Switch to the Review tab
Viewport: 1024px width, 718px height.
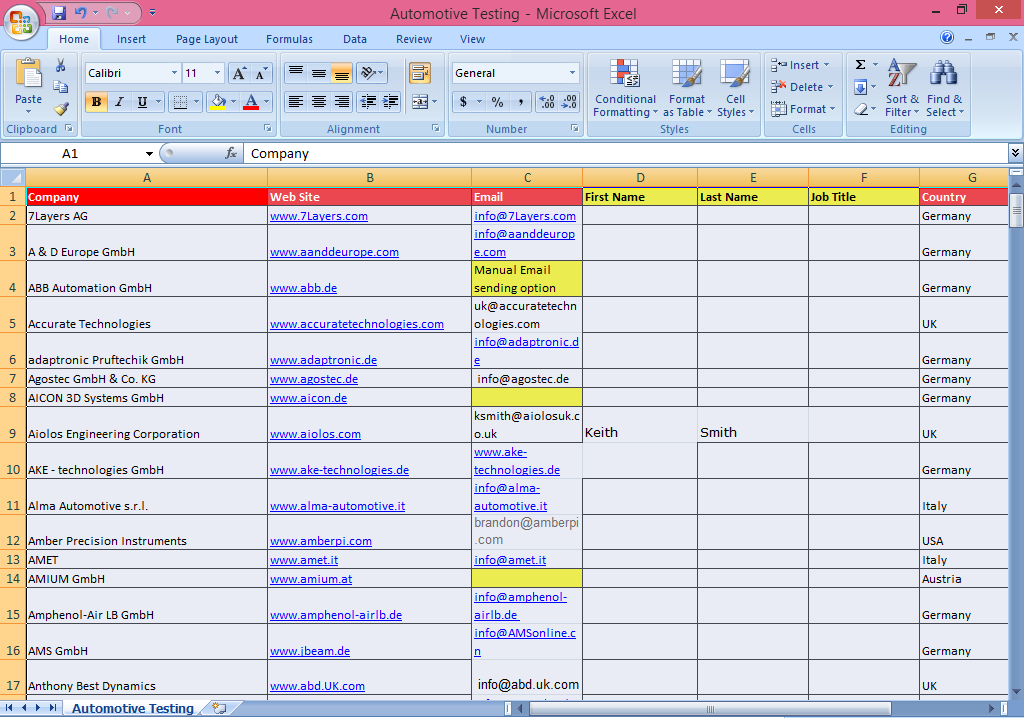pyautogui.click(x=414, y=39)
